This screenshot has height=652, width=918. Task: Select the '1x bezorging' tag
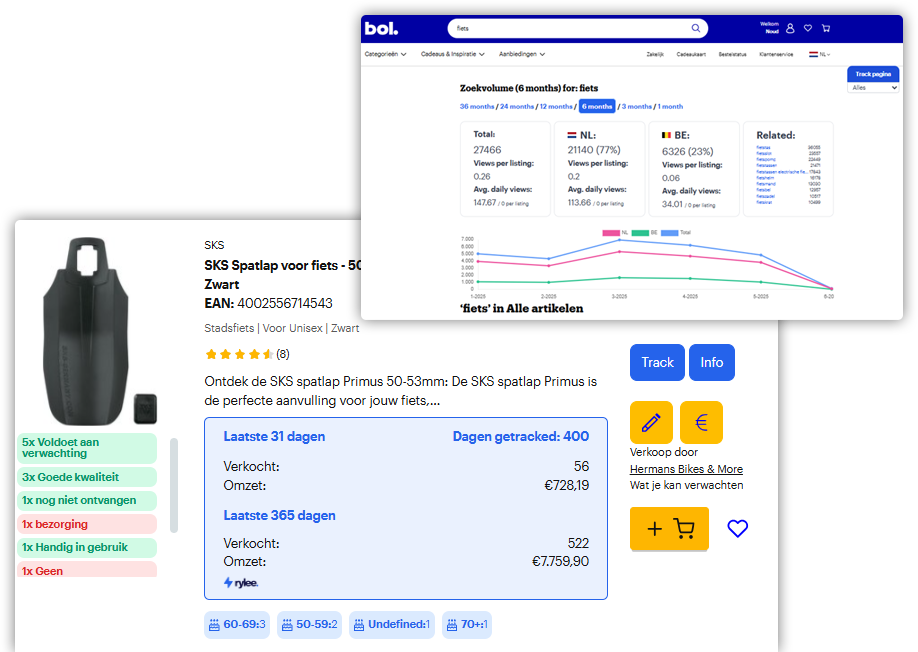pyautogui.click(x=87, y=524)
